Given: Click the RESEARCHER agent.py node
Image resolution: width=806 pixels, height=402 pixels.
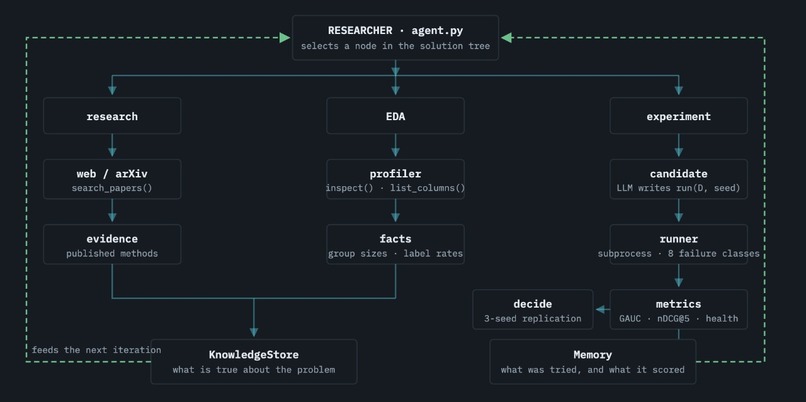Looking at the screenshot, I should [x=395, y=38].
